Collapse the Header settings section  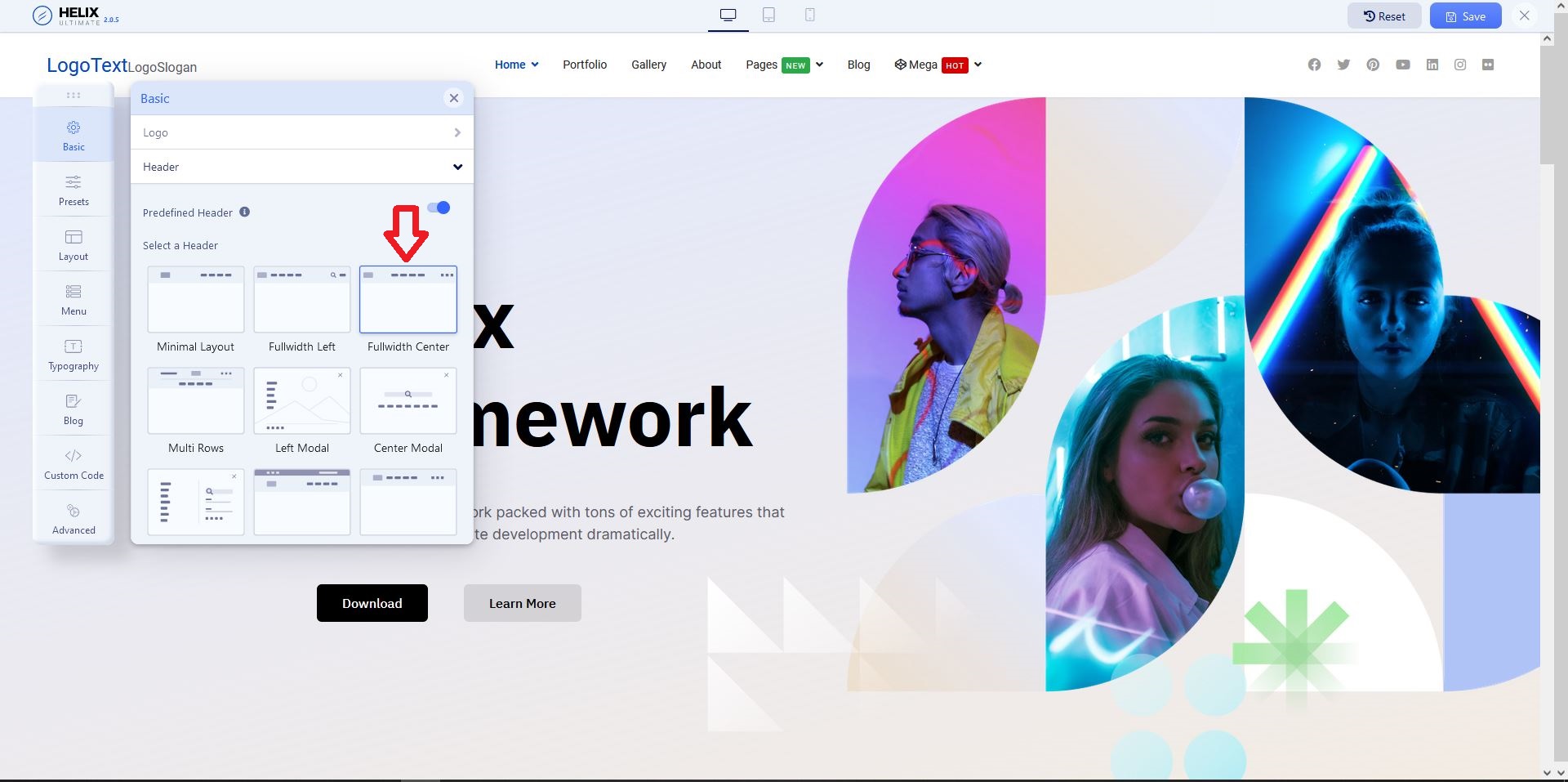click(x=302, y=167)
